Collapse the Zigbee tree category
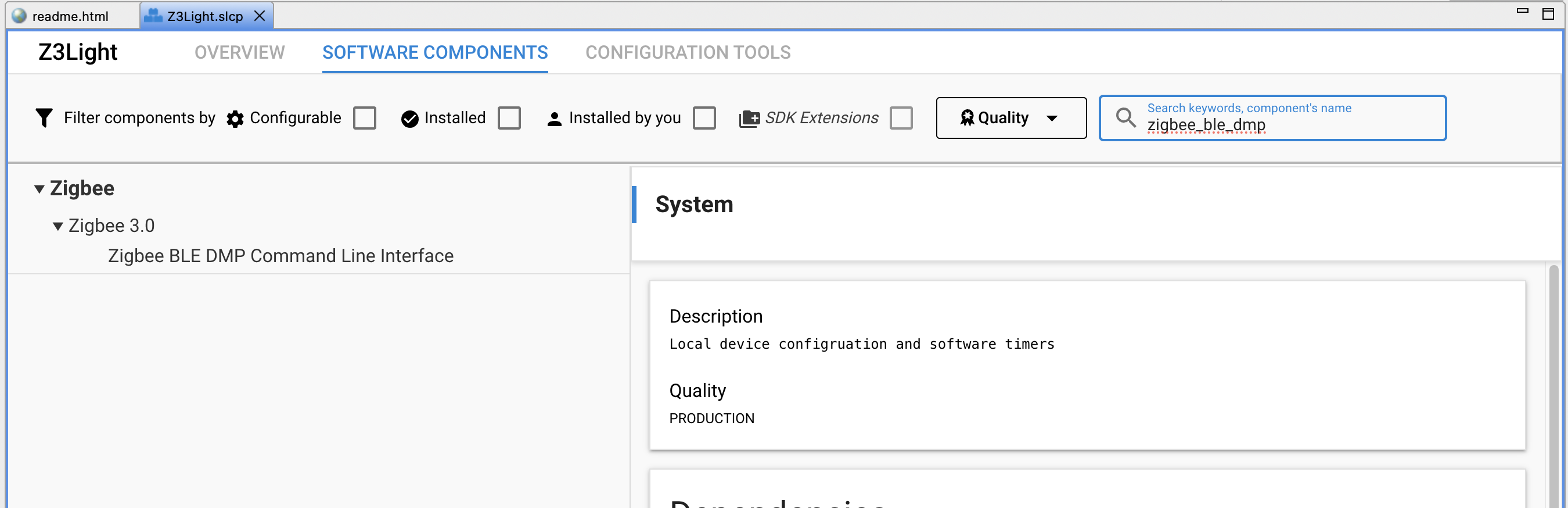 (x=39, y=189)
